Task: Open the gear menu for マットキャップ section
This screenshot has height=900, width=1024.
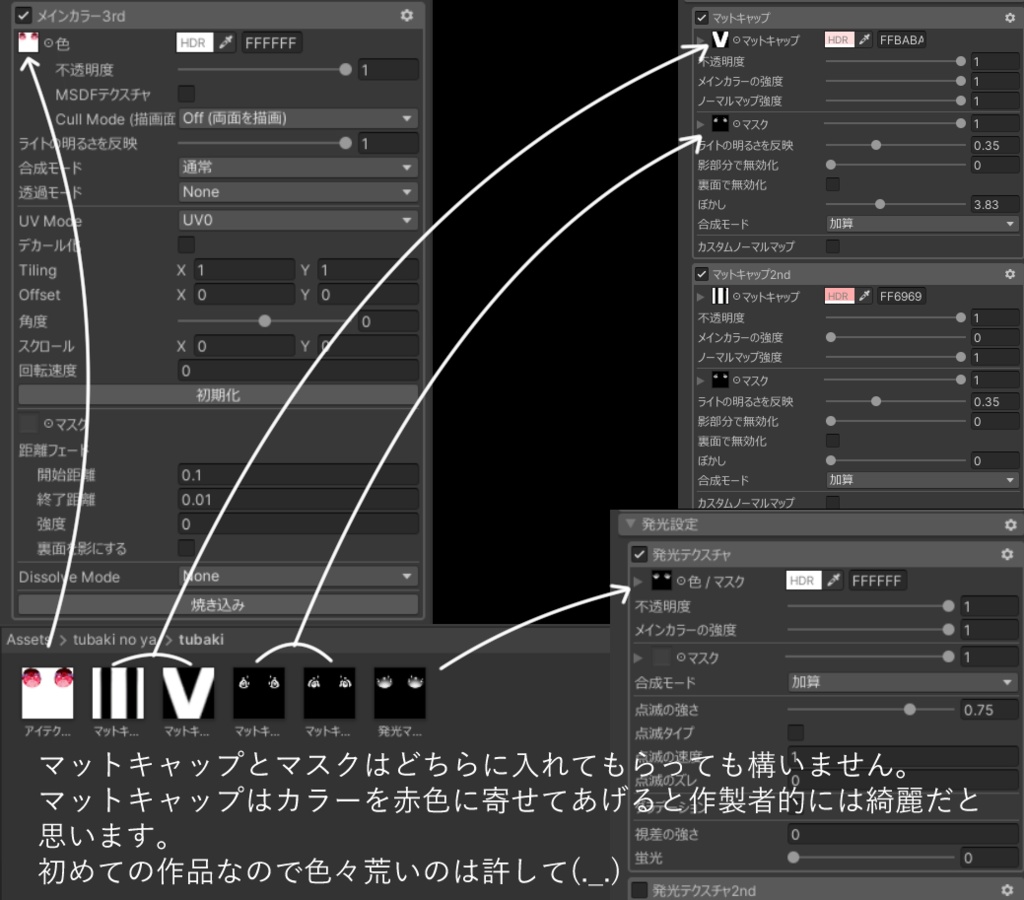Action: [x=1010, y=18]
